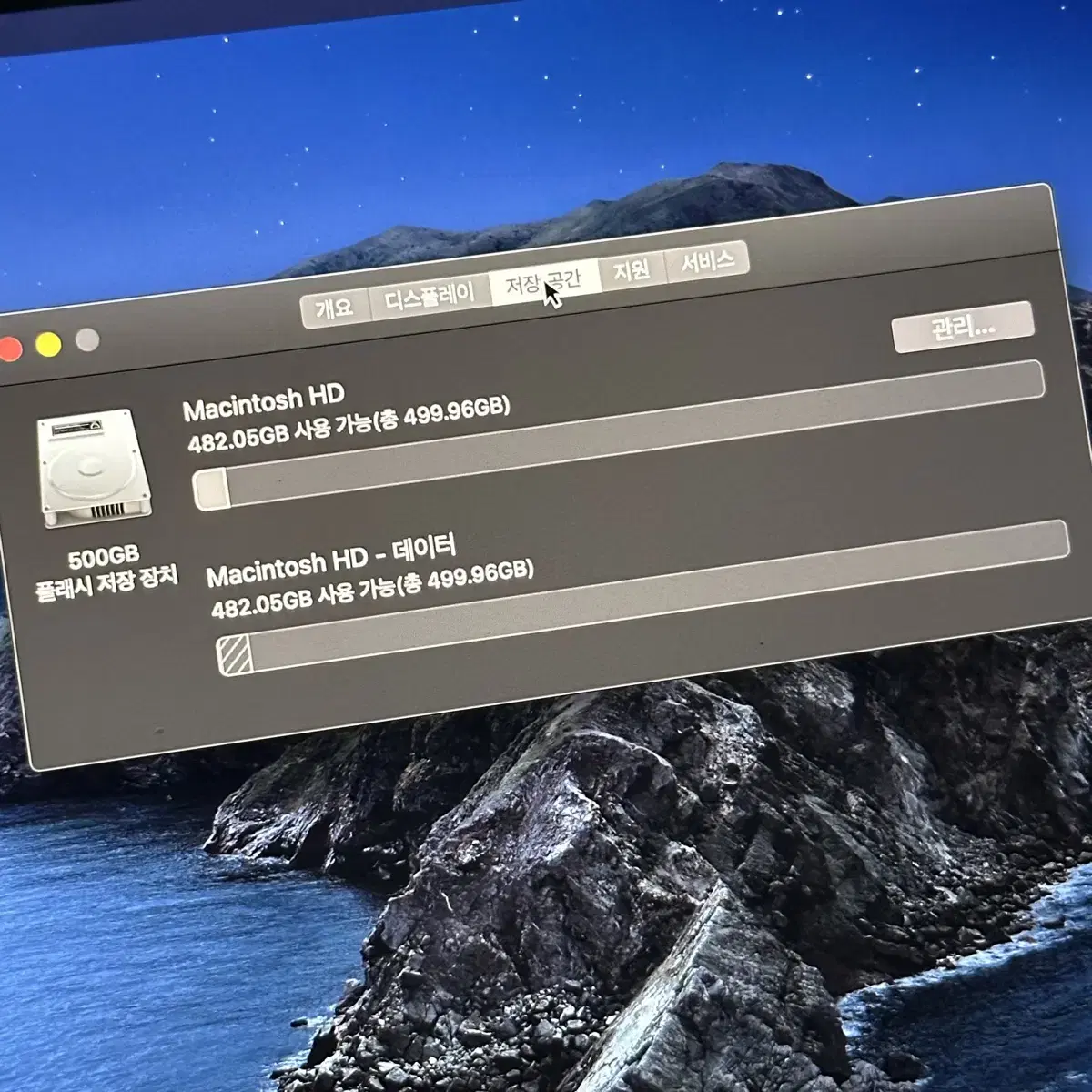Click the striped segment of 데이터 bar
Screen dimensions: 1092x1092
[236, 656]
